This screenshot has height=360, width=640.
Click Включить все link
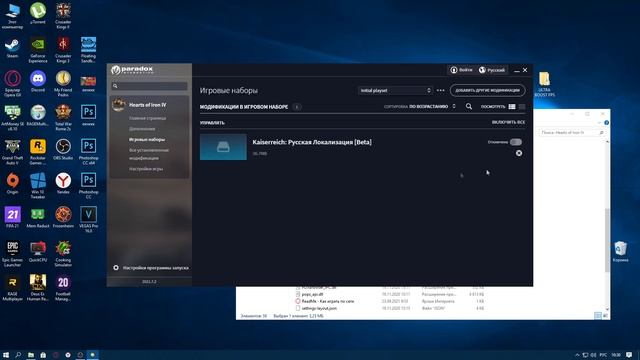click(508, 122)
